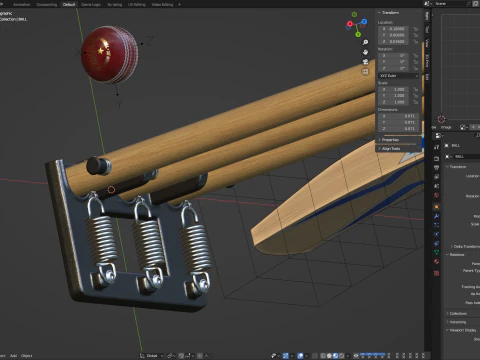
Task: Toggle X-ray mode in viewport header
Action: [x=315, y=356]
